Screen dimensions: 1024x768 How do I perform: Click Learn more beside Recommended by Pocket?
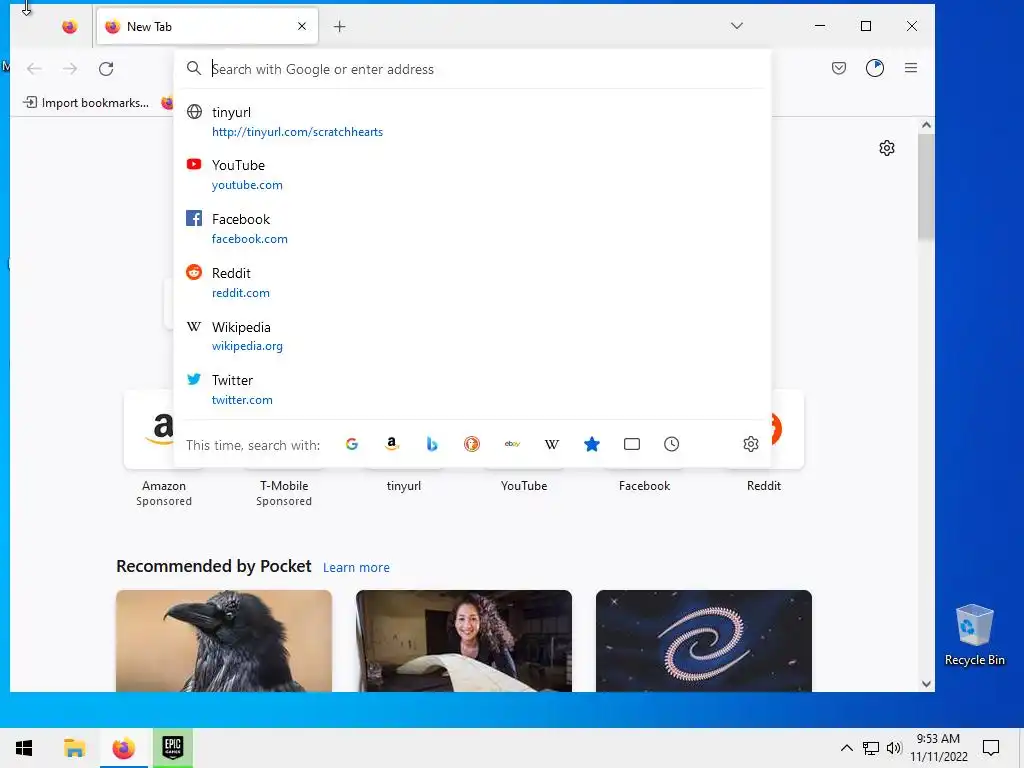tap(356, 568)
